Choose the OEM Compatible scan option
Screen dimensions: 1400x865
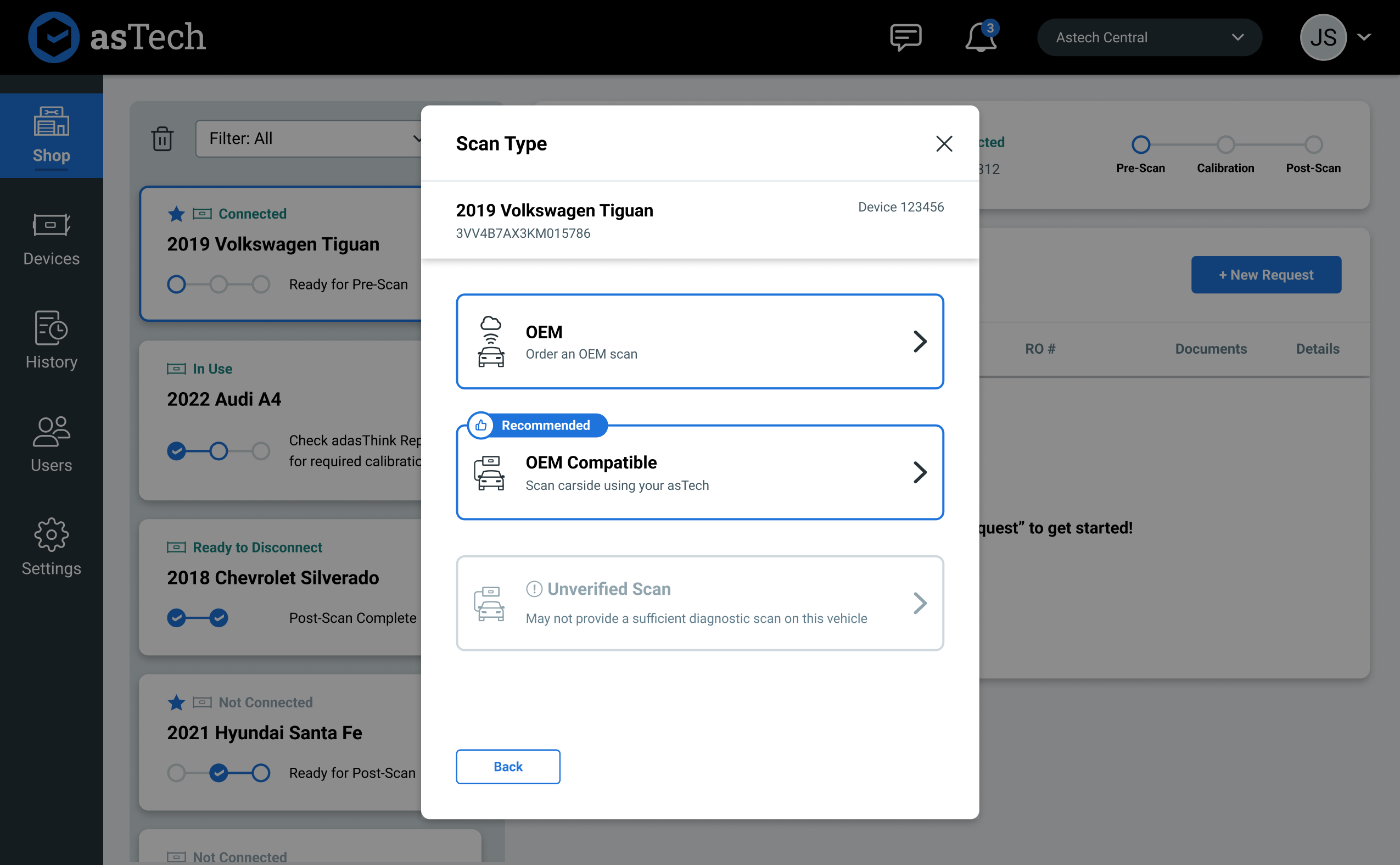[x=700, y=472]
